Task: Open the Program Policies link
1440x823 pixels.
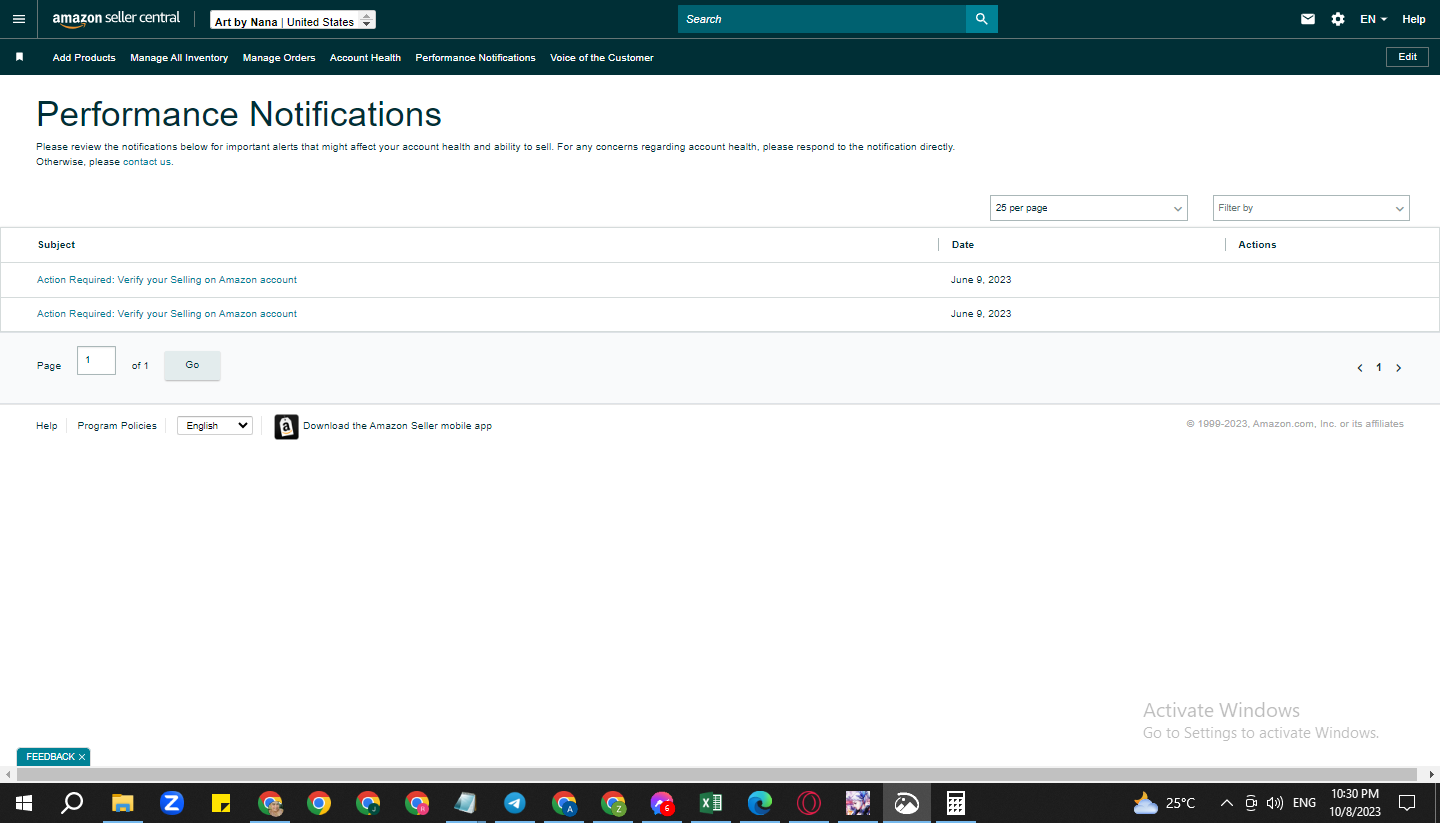Action: [117, 426]
